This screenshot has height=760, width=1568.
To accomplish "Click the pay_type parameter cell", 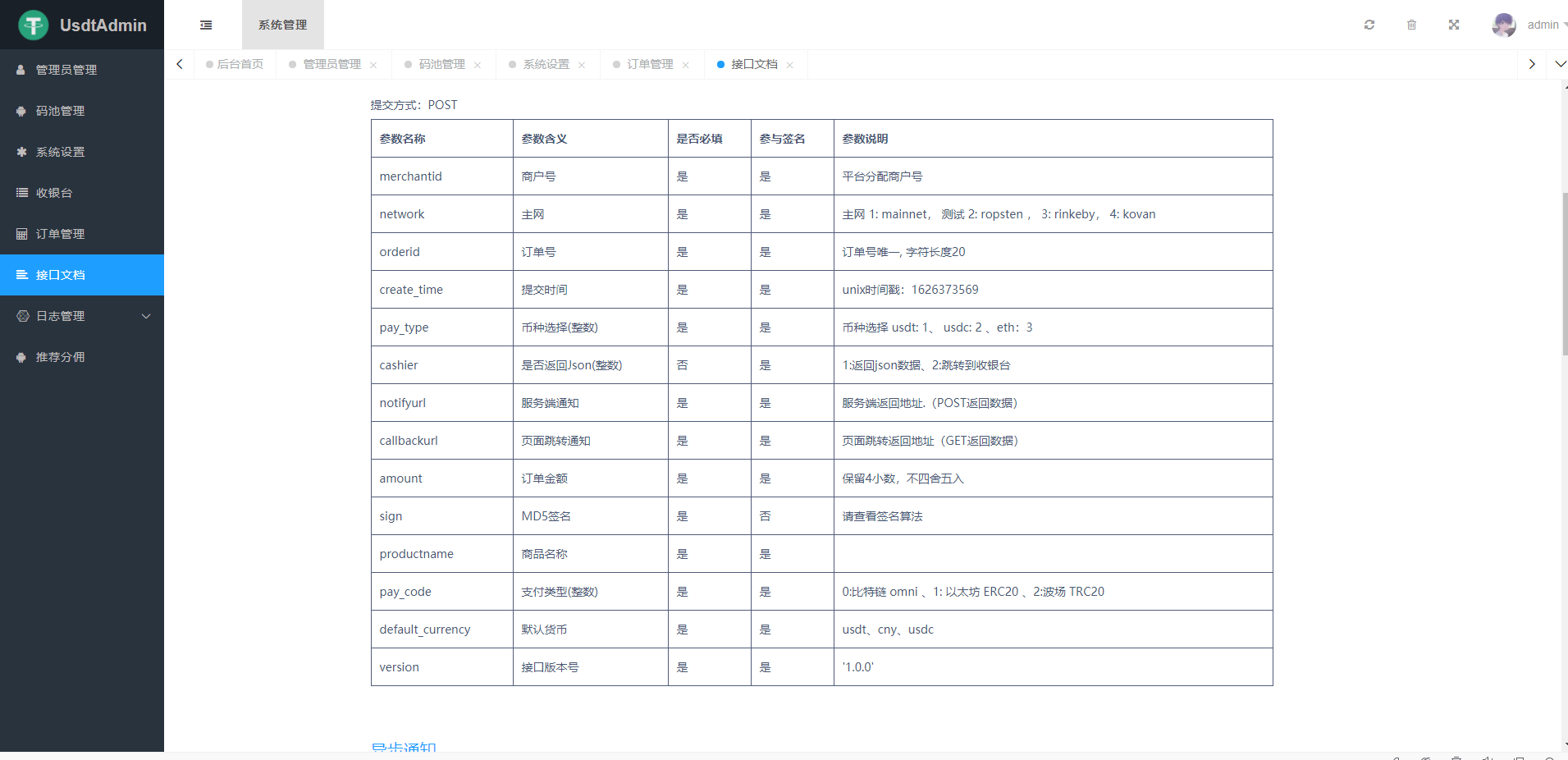I will coord(442,327).
